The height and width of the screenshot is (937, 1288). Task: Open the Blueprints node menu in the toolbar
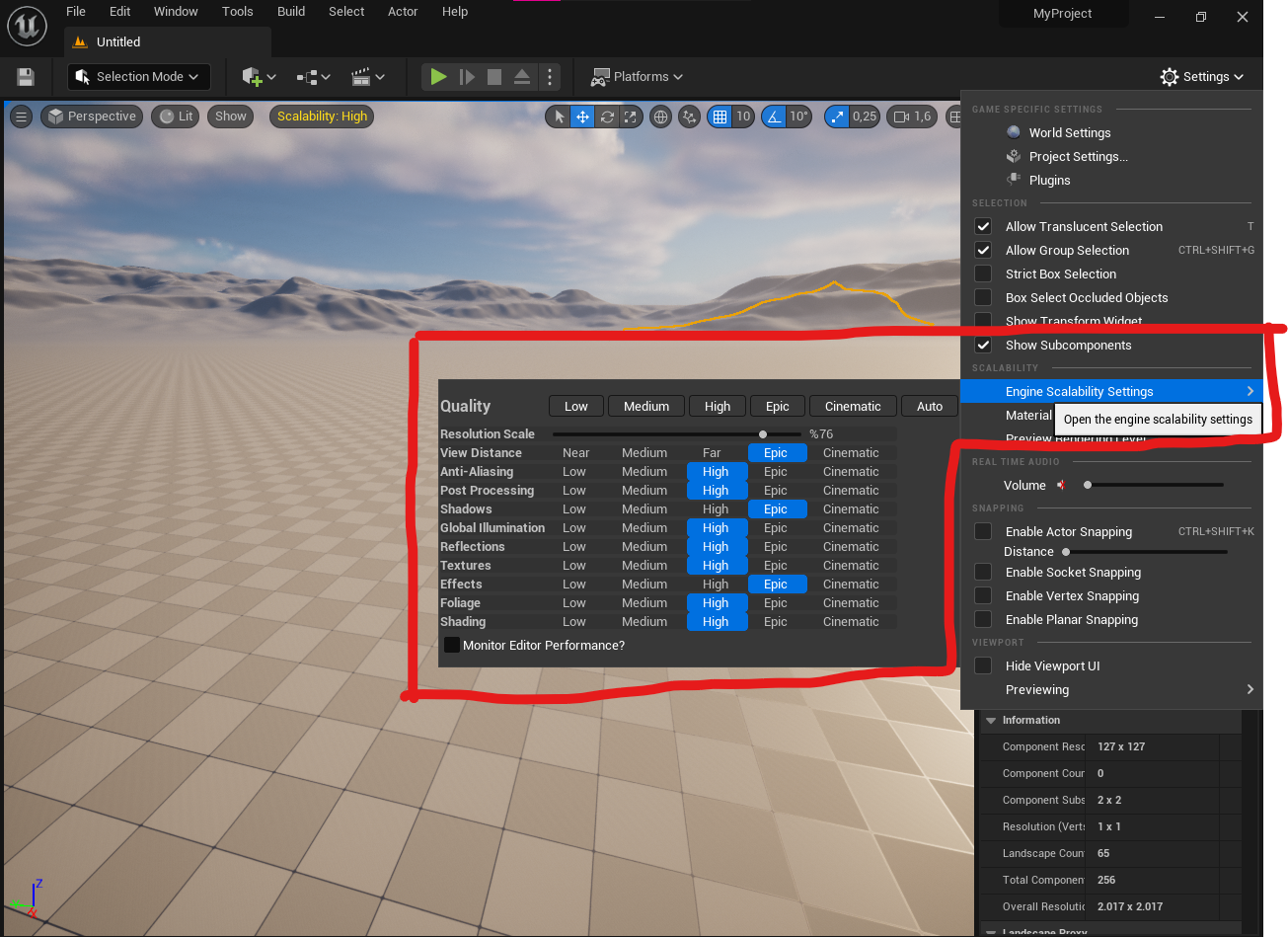[x=314, y=77]
